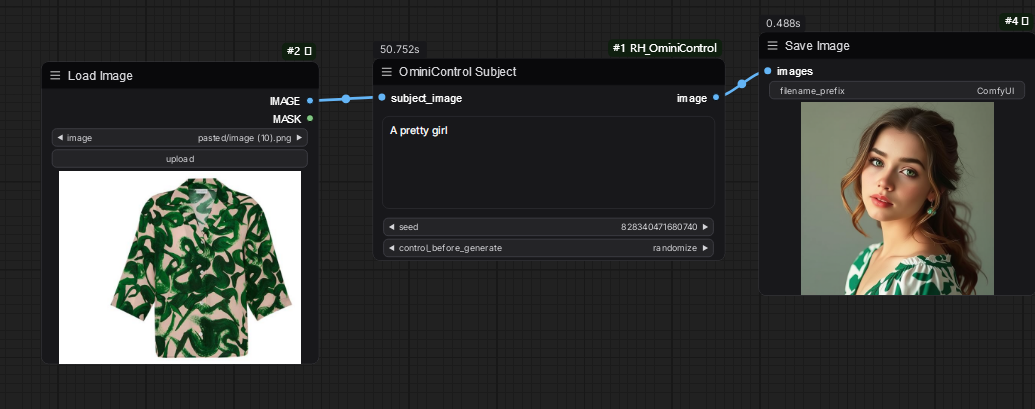
Task: Click the Save Image node menu icon
Action: (x=773, y=46)
